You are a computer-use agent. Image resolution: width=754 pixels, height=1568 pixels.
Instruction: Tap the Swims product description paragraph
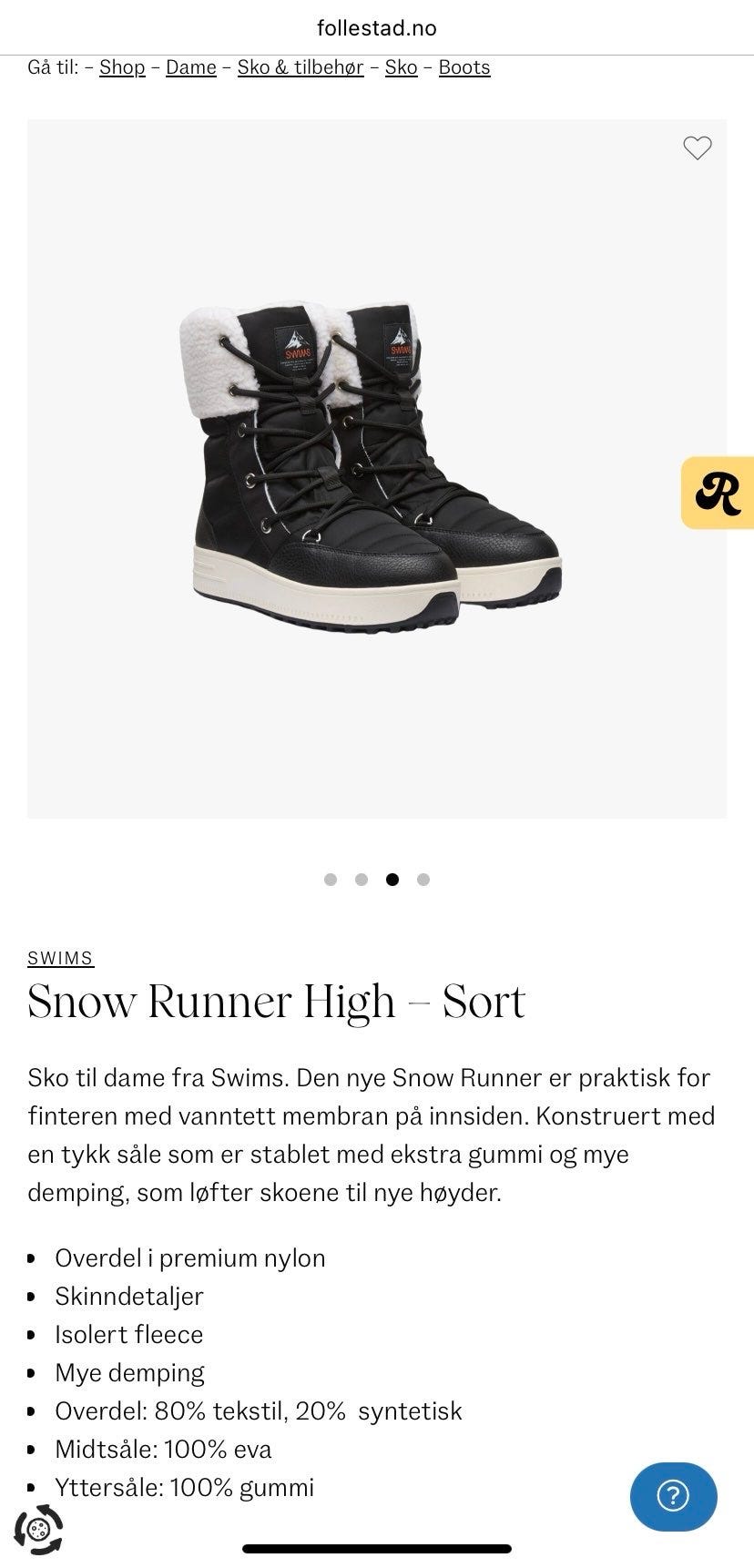coord(372,1135)
